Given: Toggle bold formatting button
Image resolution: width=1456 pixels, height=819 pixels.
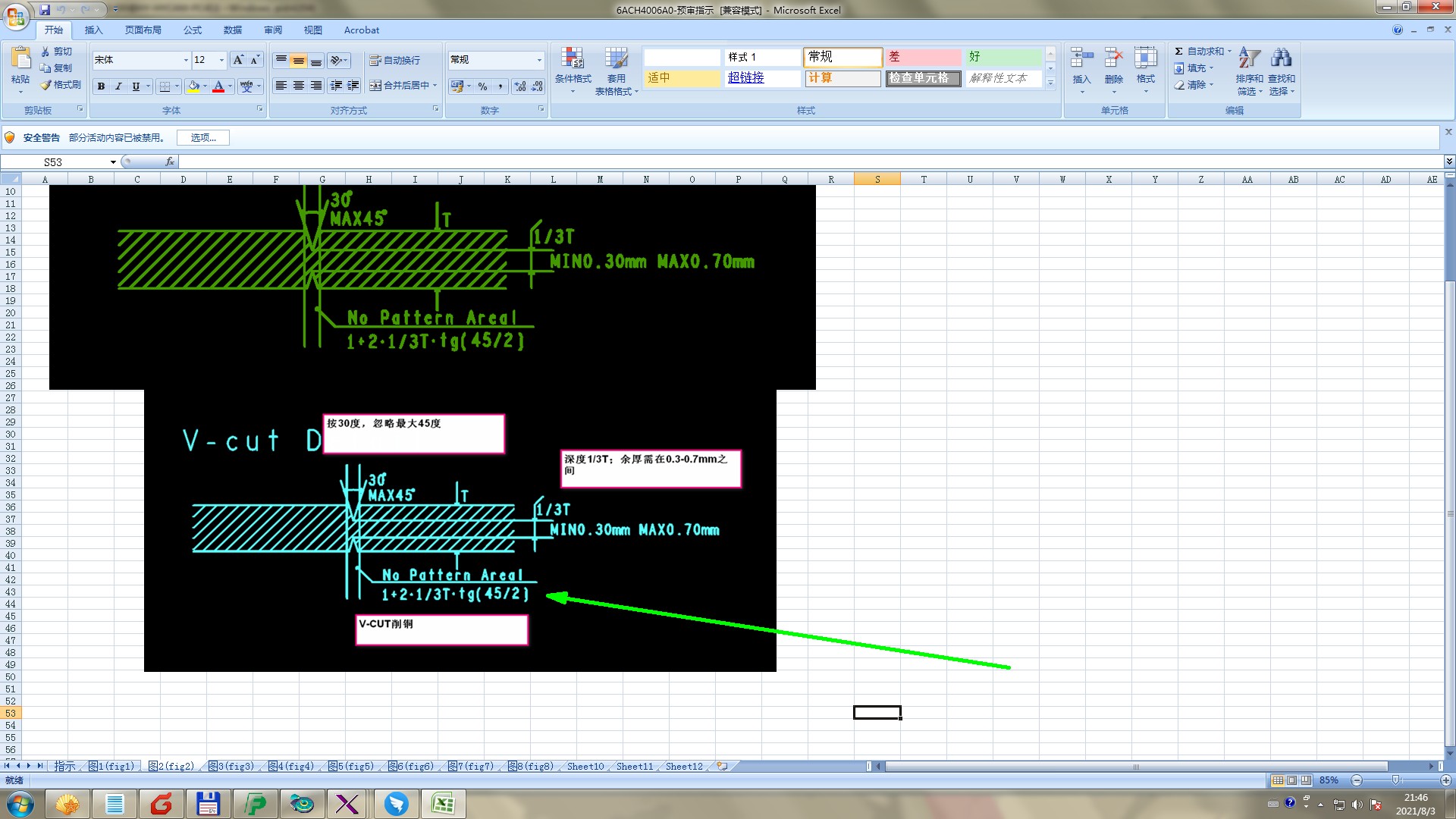Looking at the screenshot, I should click(101, 86).
